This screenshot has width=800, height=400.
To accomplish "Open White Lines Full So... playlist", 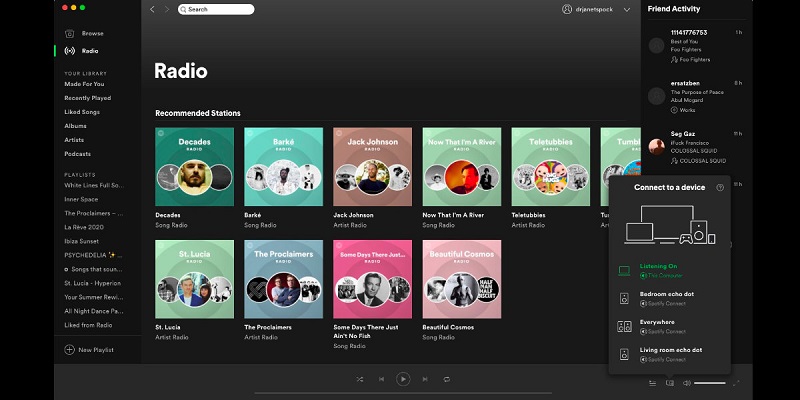I will (x=94, y=185).
